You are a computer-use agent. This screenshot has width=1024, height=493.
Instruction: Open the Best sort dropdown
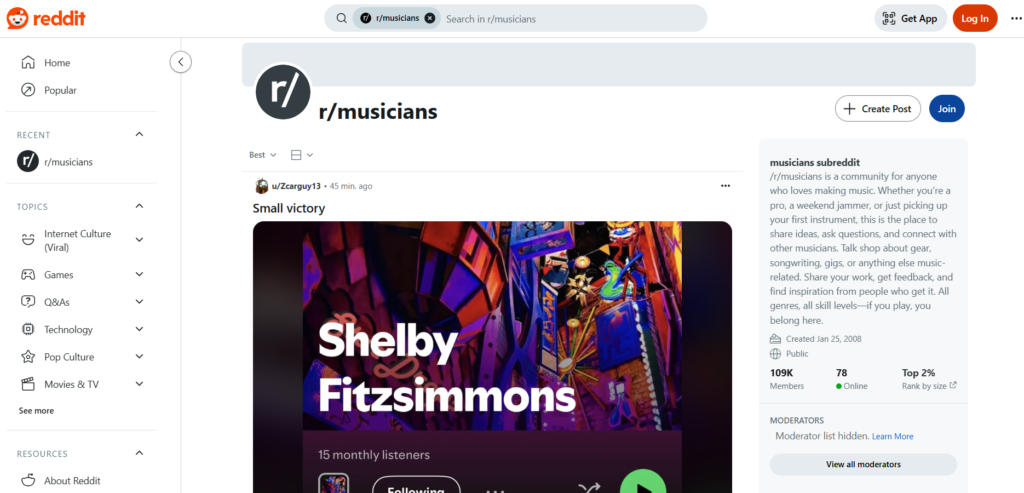pyautogui.click(x=263, y=155)
